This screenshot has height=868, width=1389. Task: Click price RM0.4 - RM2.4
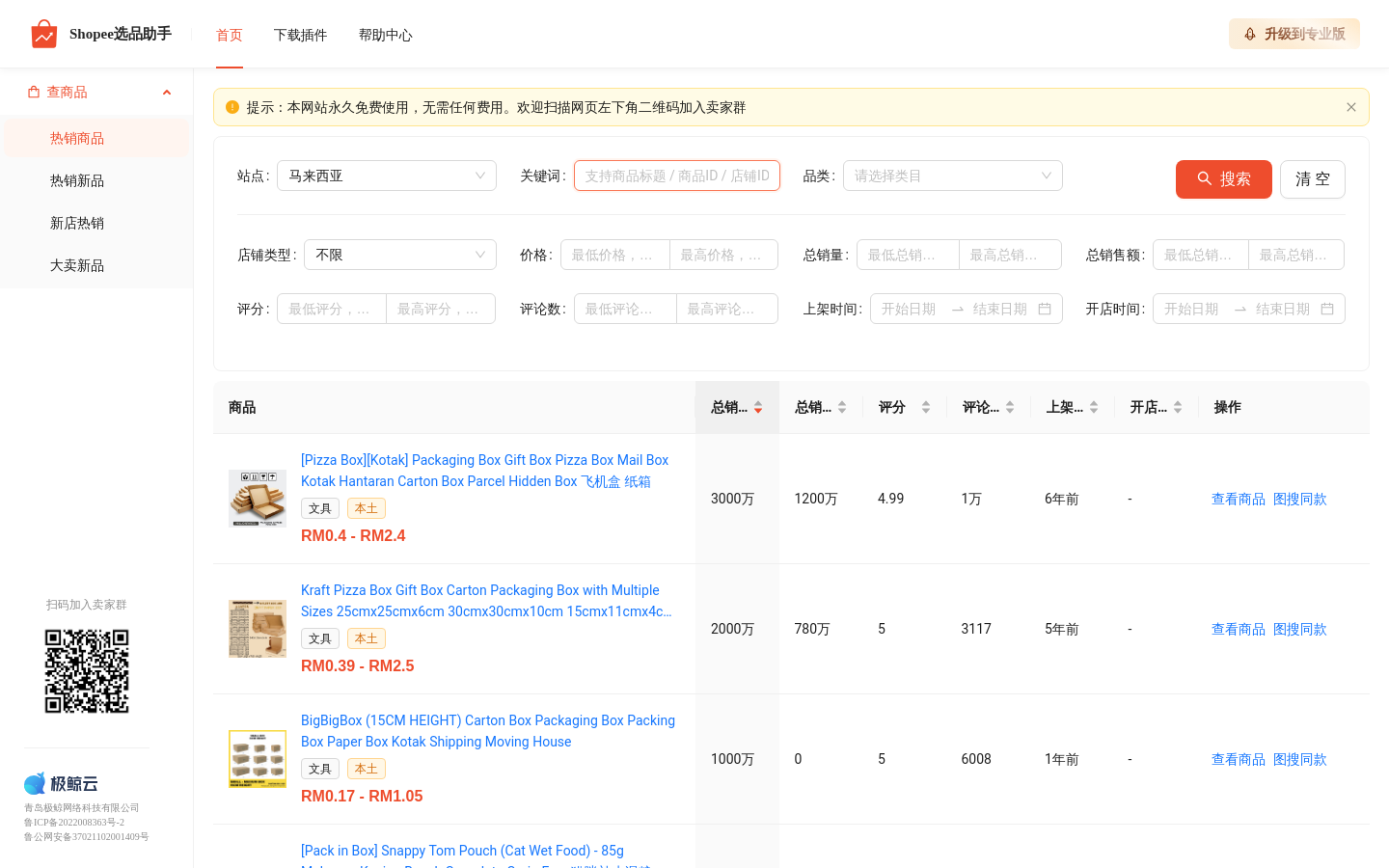(x=353, y=535)
